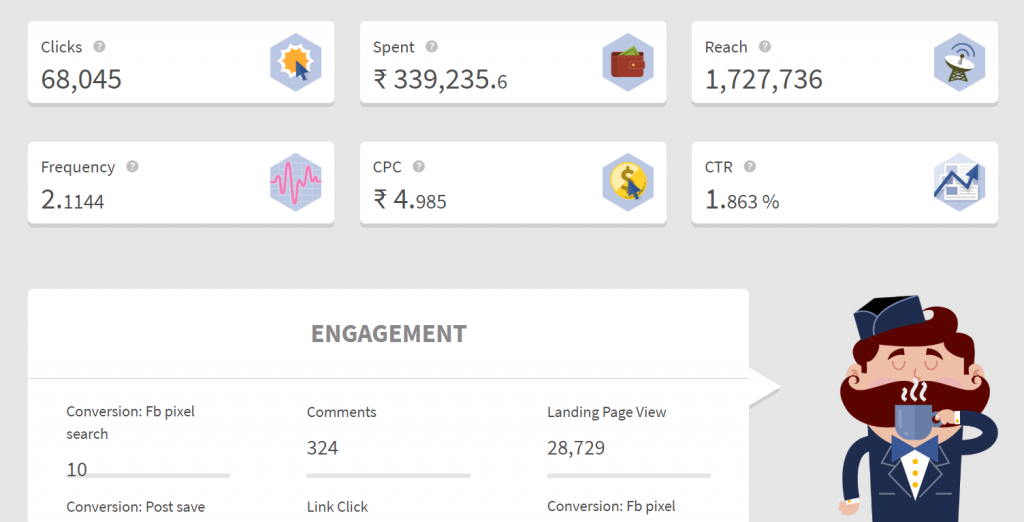Click the CPC dollar coin icon
The height and width of the screenshot is (522, 1024).
628,182
